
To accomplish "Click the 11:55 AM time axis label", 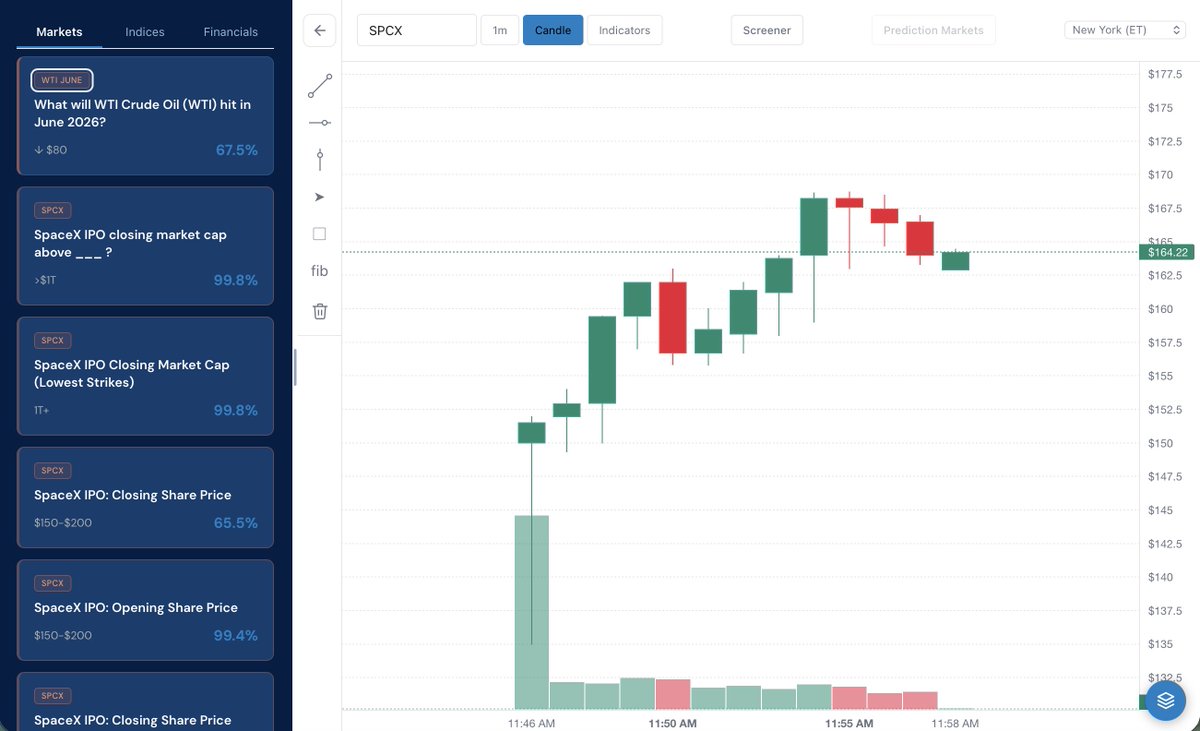I will coord(849,722).
